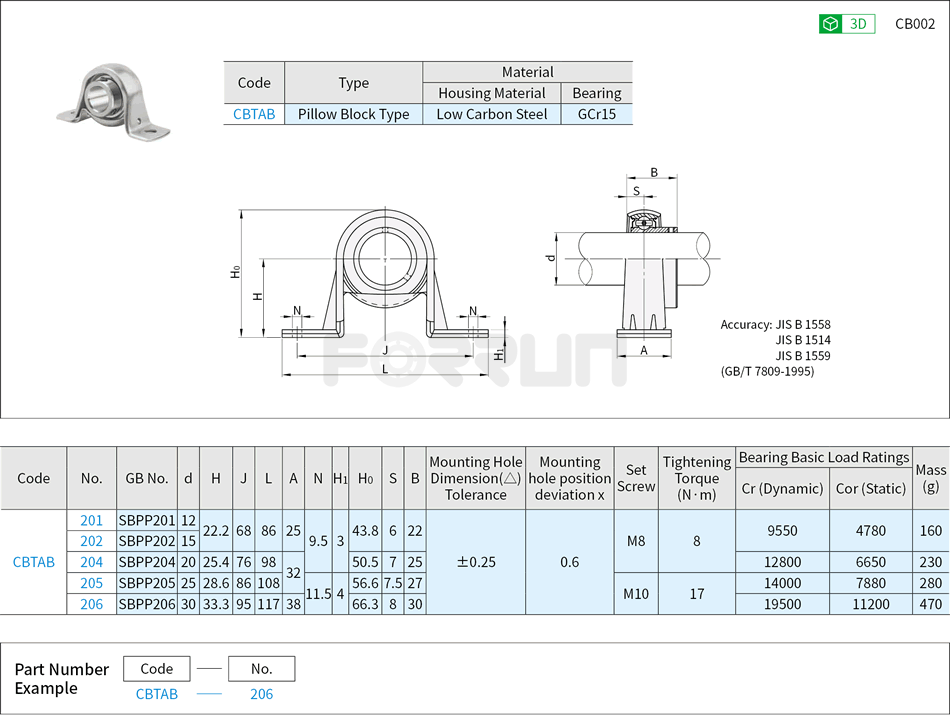Image resolution: width=950 pixels, height=719 pixels.
Task: Click the 3D view button label
Action: (858, 24)
